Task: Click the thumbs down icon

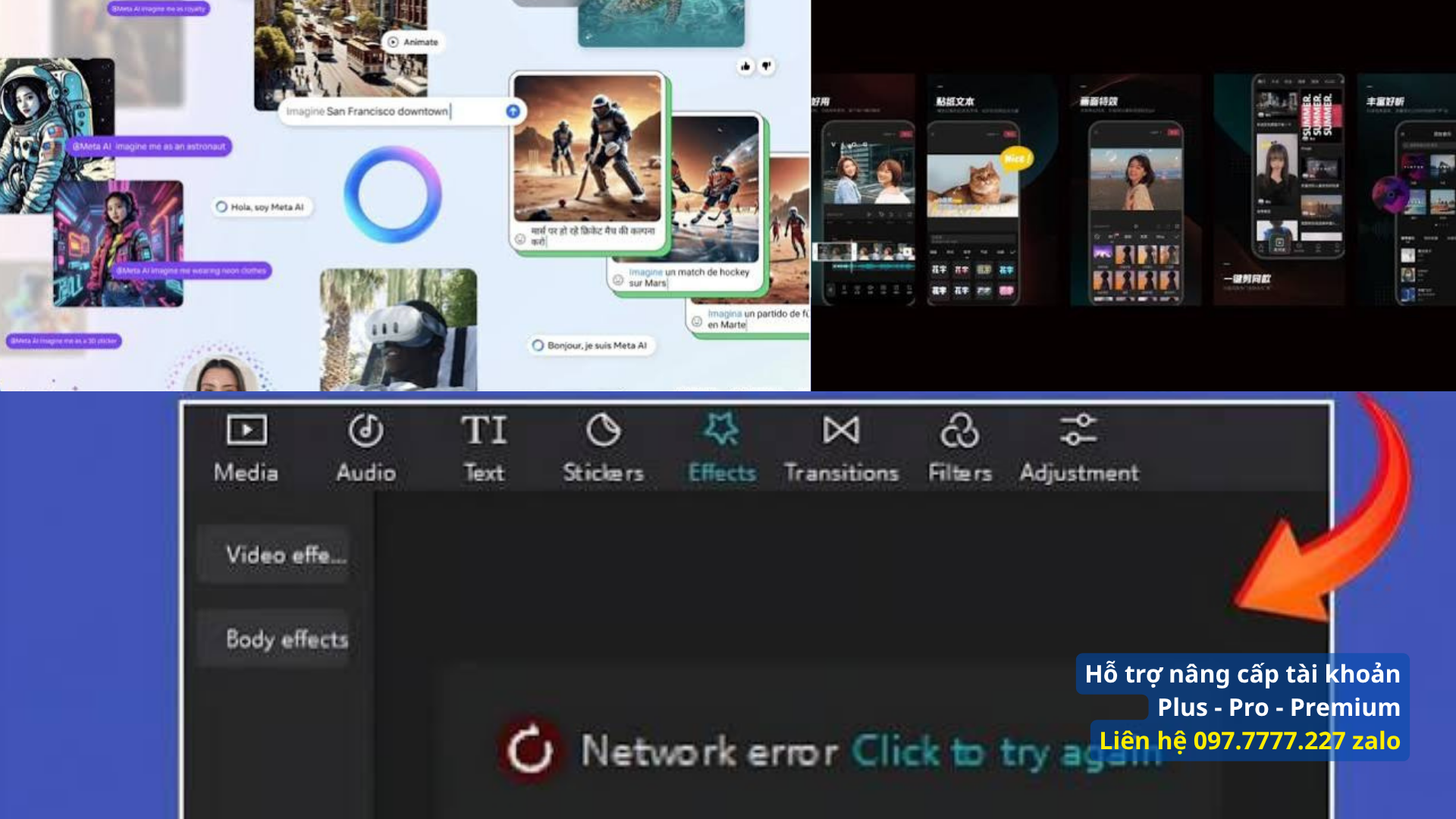Action: [767, 67]
